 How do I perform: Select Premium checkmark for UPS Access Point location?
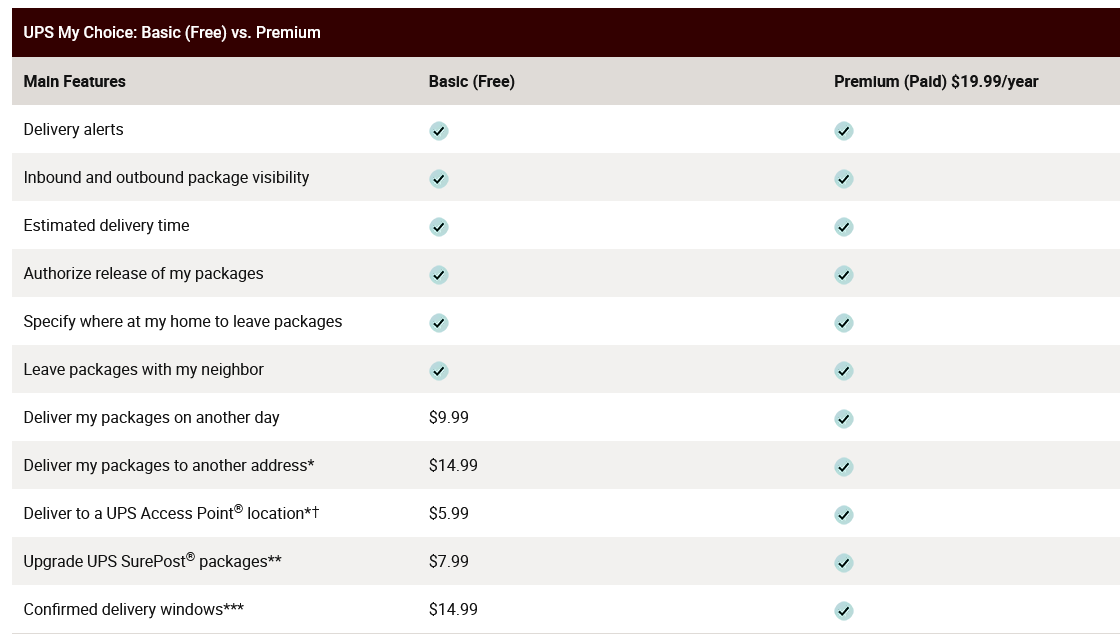click(x=844, y=515)
